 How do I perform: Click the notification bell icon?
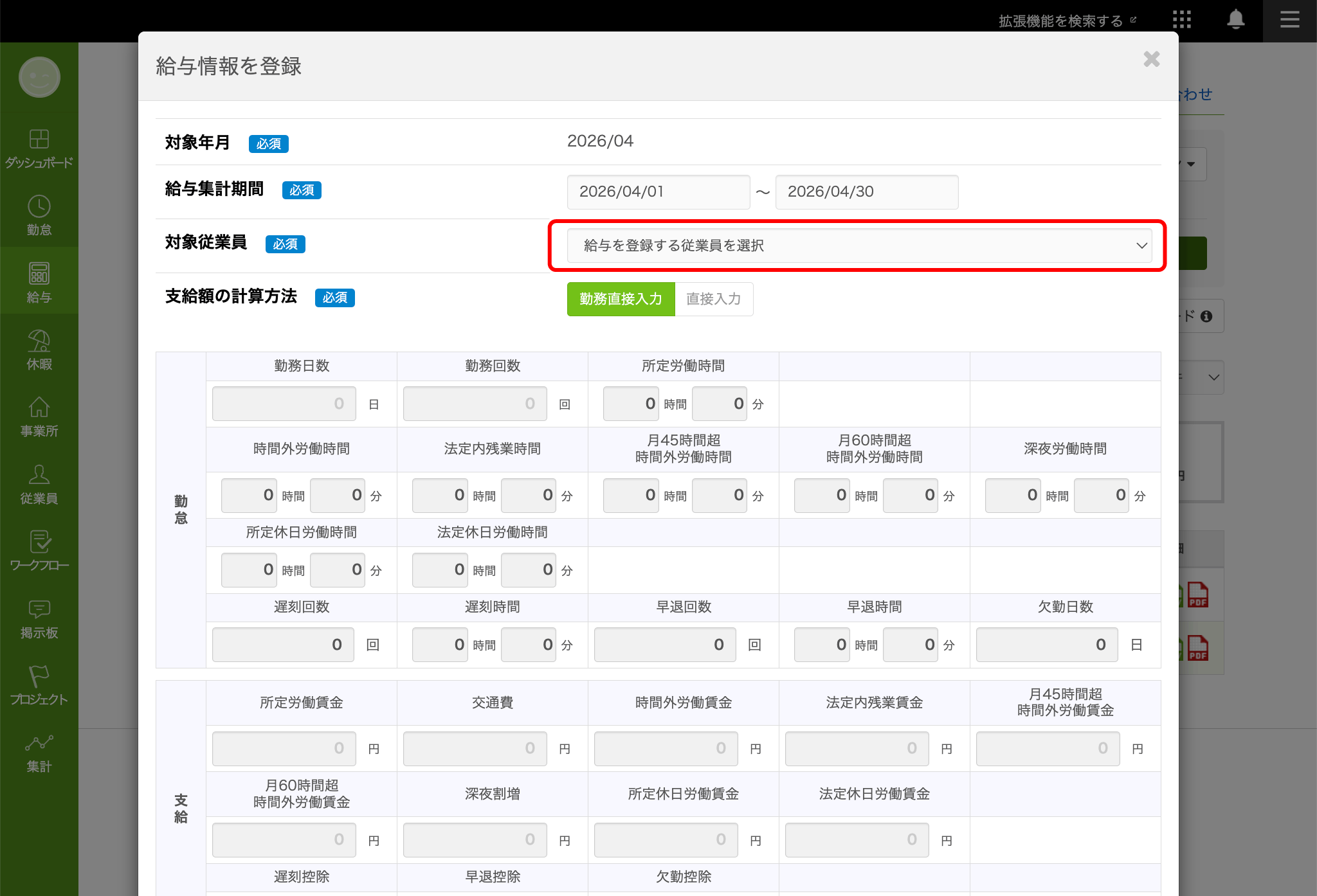[x=1235, y=20]
